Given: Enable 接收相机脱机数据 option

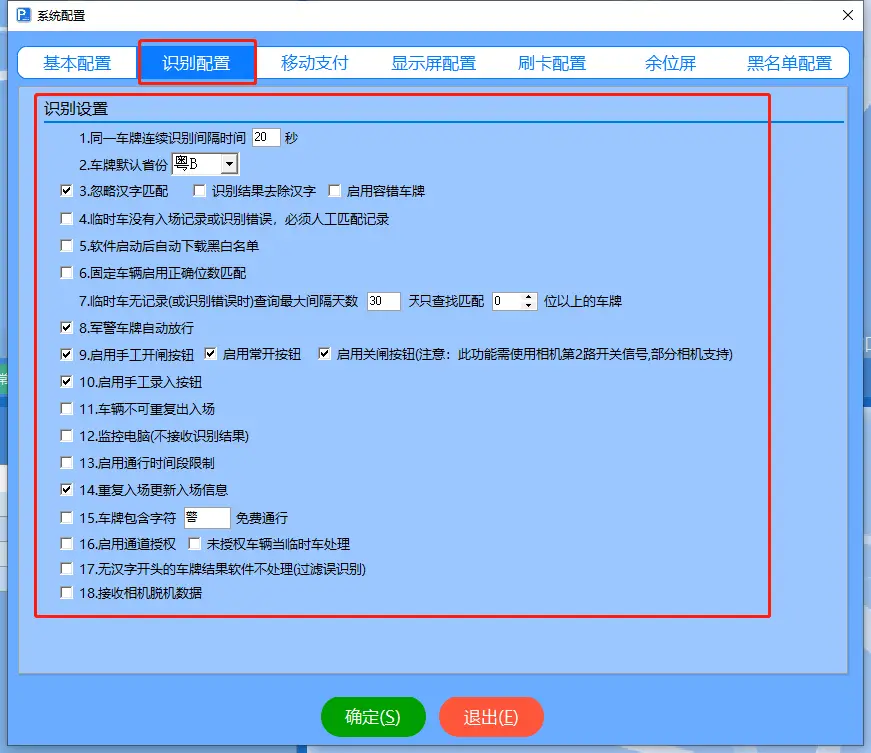Looking at the screenshot, I should pyautogui.click(x=65, y=592).
